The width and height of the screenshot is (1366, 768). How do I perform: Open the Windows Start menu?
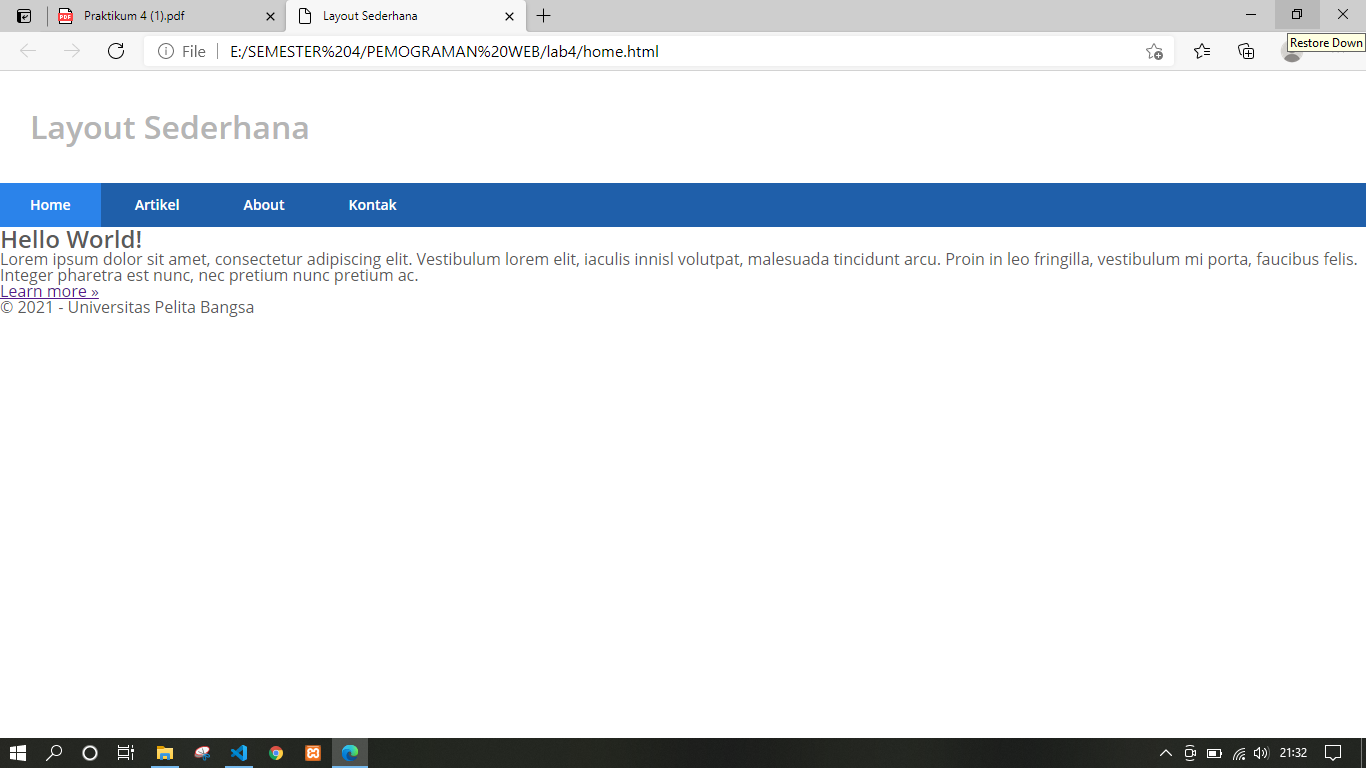point(15,753)
